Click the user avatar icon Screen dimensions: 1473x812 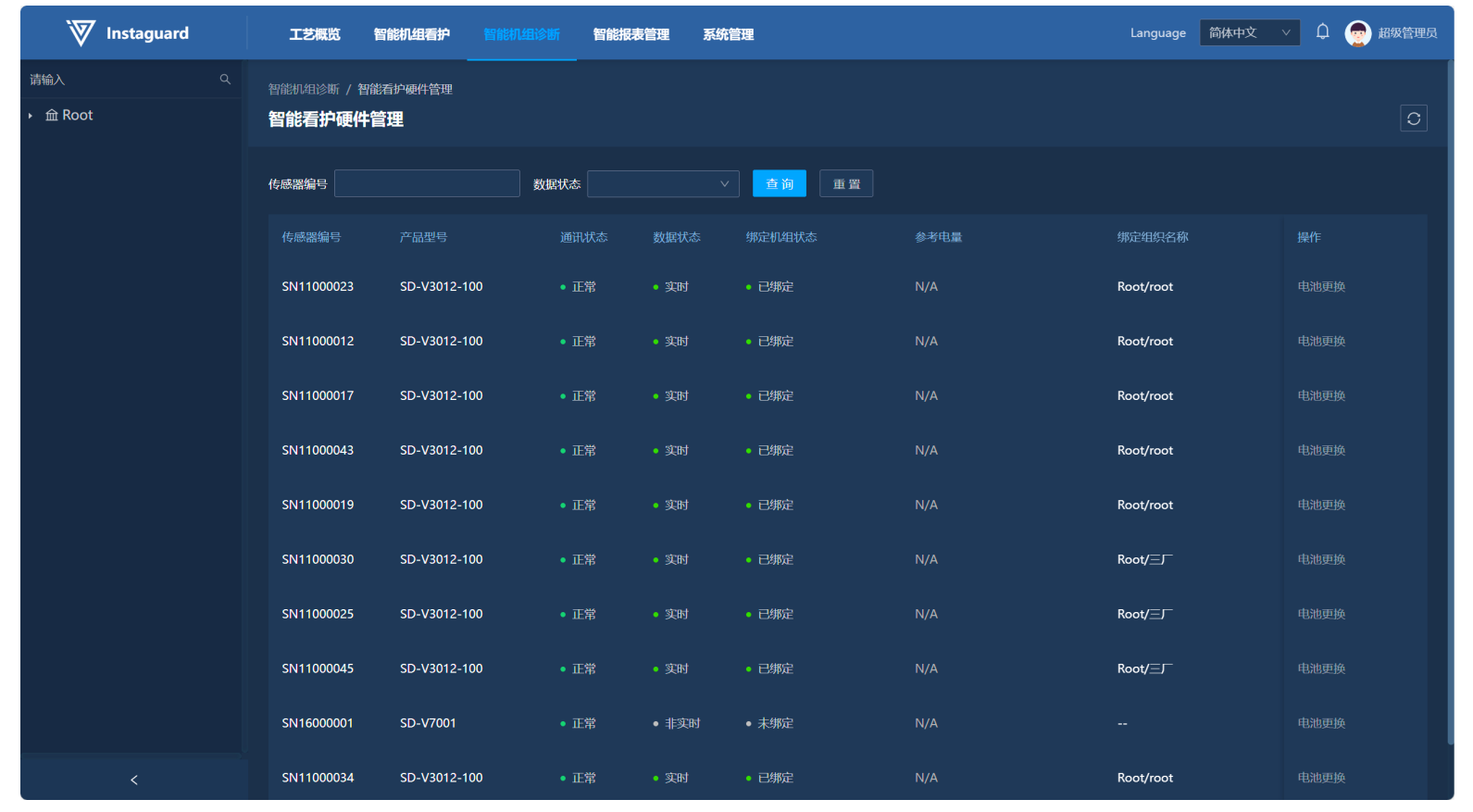tap(1357, 33)
